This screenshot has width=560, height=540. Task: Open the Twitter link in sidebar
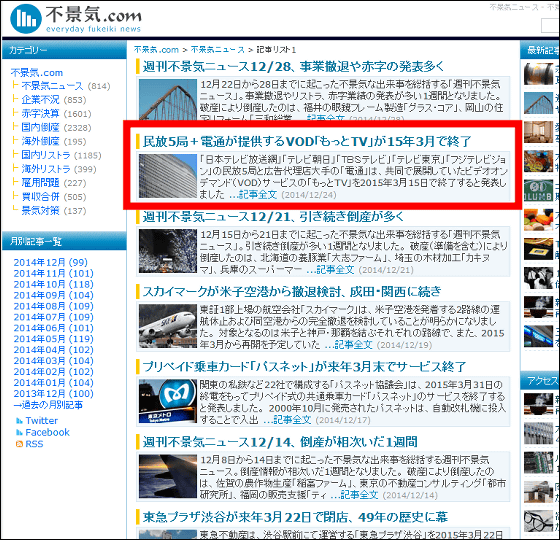pyautogui.click(x=41, y=421)
